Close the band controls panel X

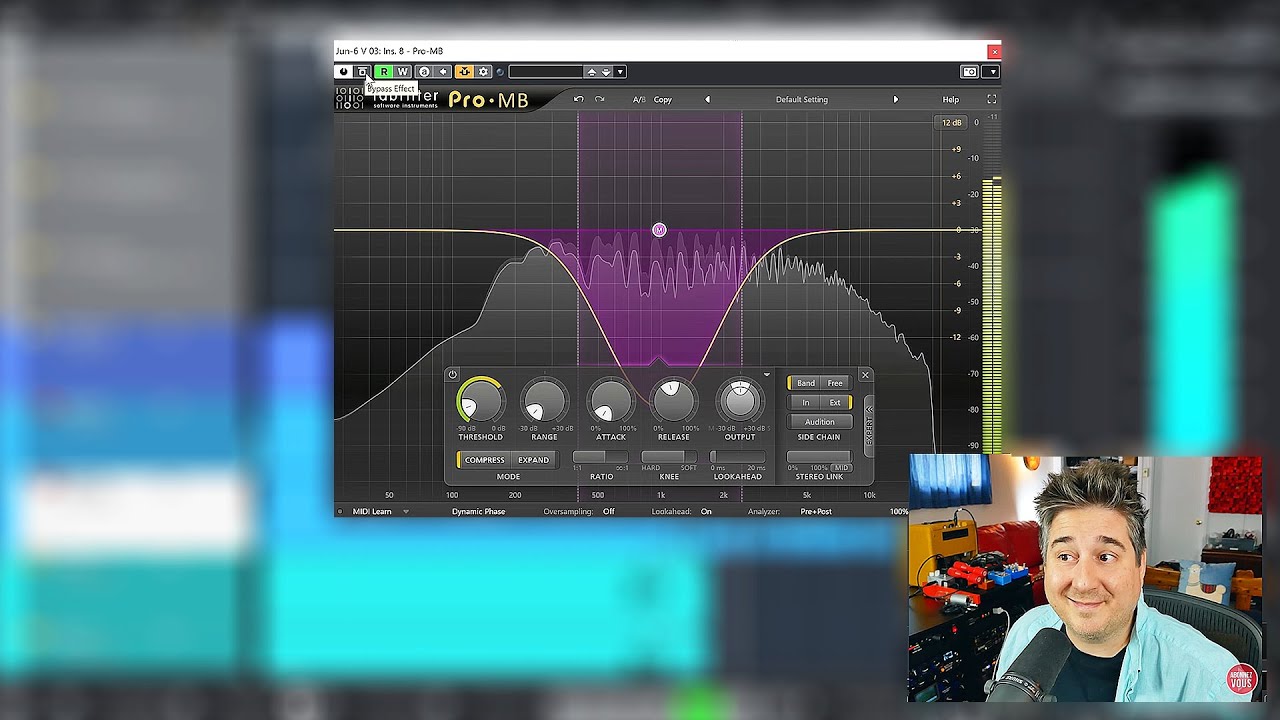865,376
